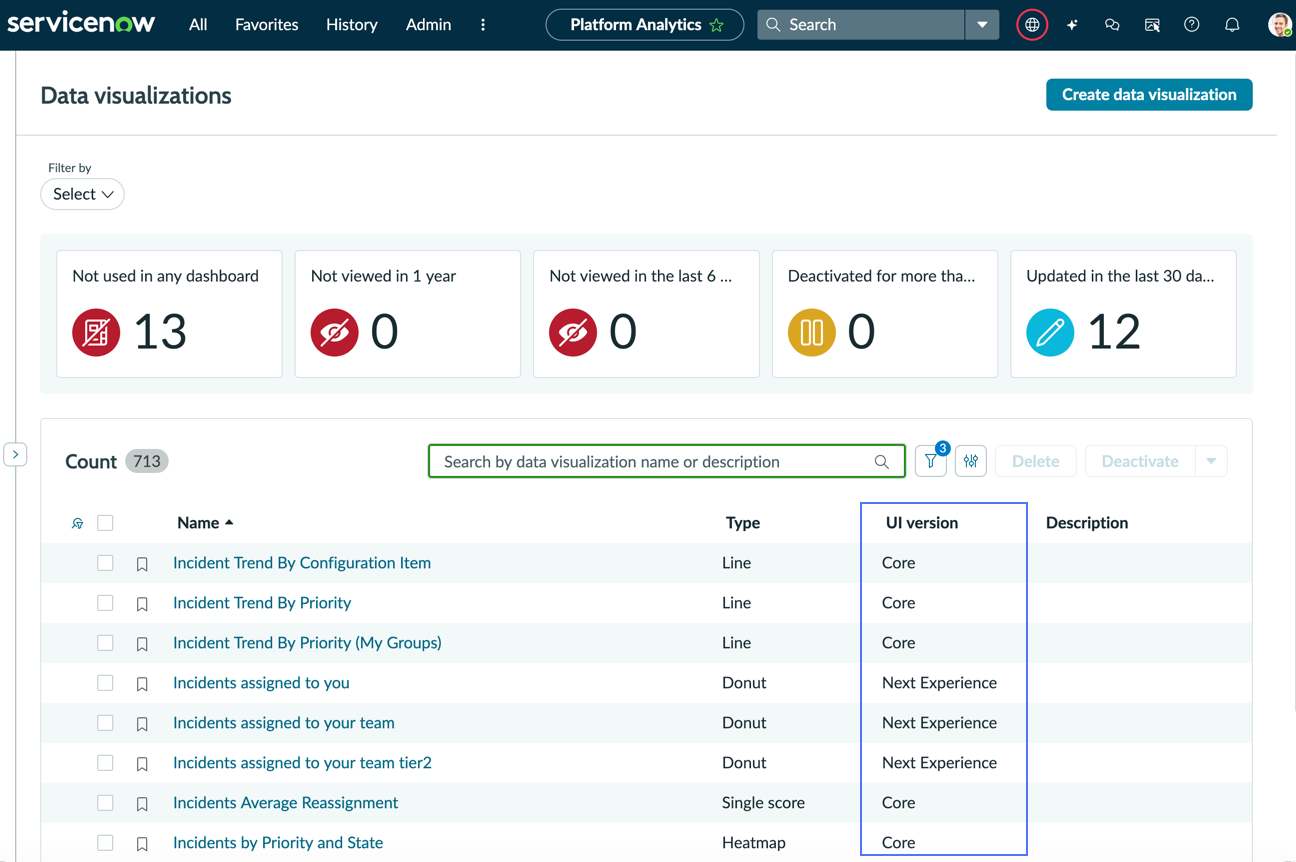Bookmark Incidents assigned to you row
This screenshot has height=862, width=1296.
pyautogui.click(x=142, y=684)
